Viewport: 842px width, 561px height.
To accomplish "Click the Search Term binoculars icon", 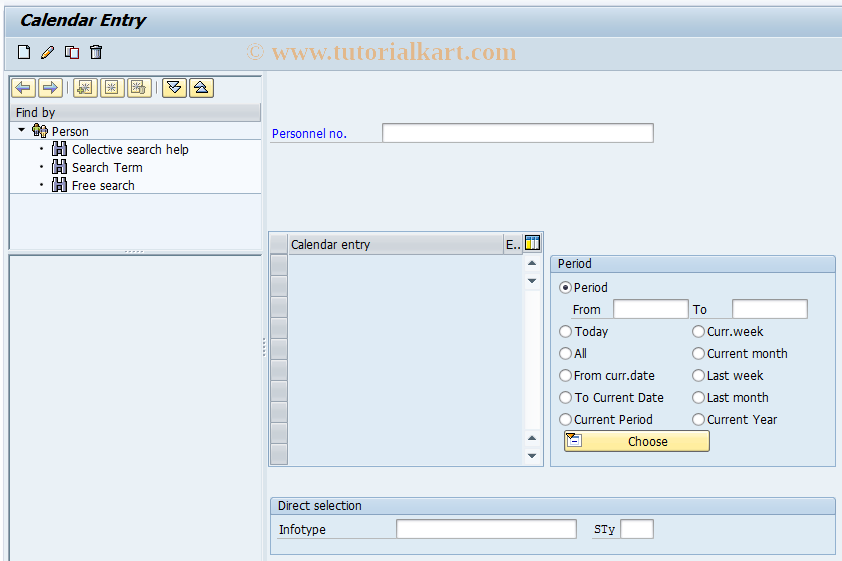I will pyautogui.click(x=59, y=167).
